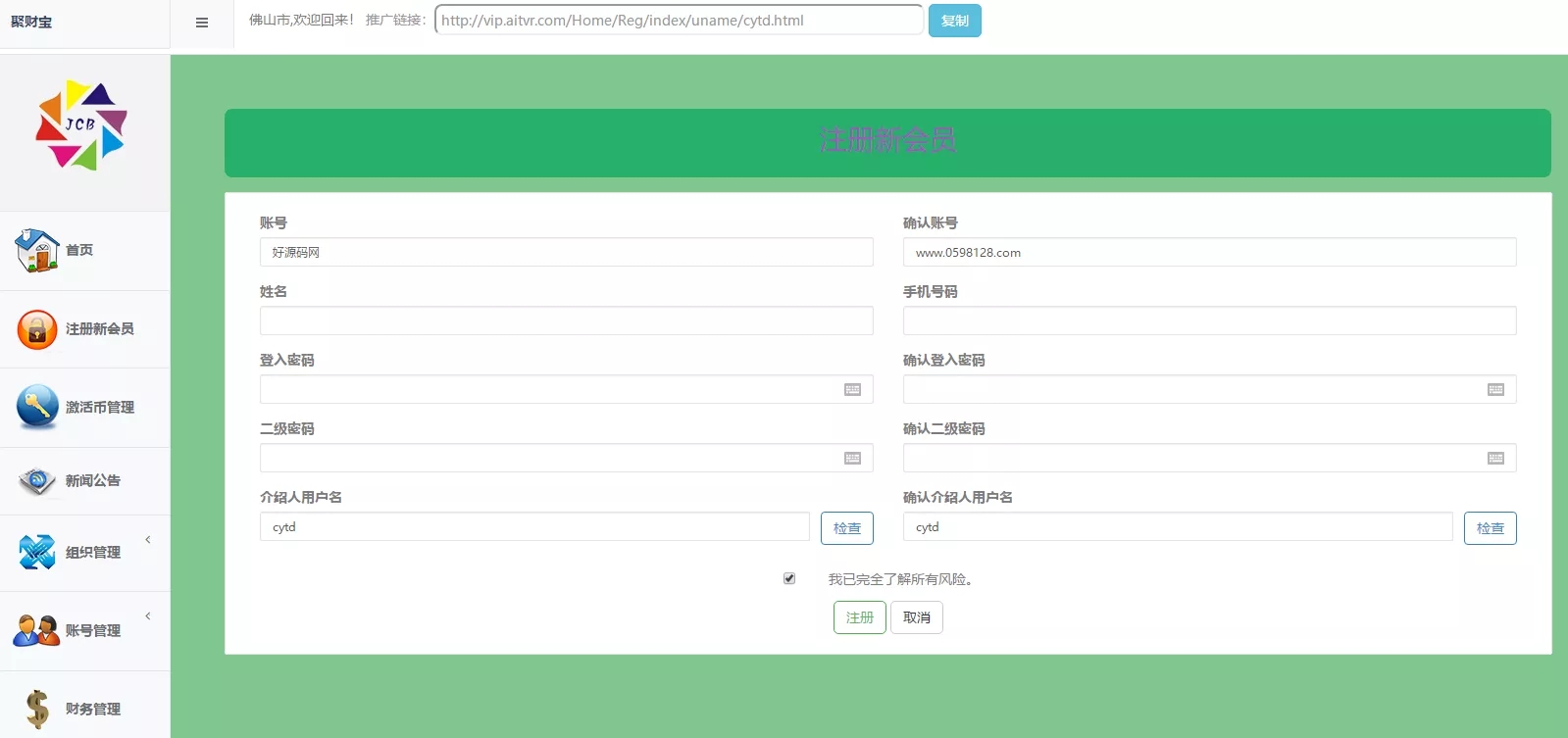The image size is (1568, 738).
Task: Click the 新闻公告 news icon
Action: click(37, 481)
